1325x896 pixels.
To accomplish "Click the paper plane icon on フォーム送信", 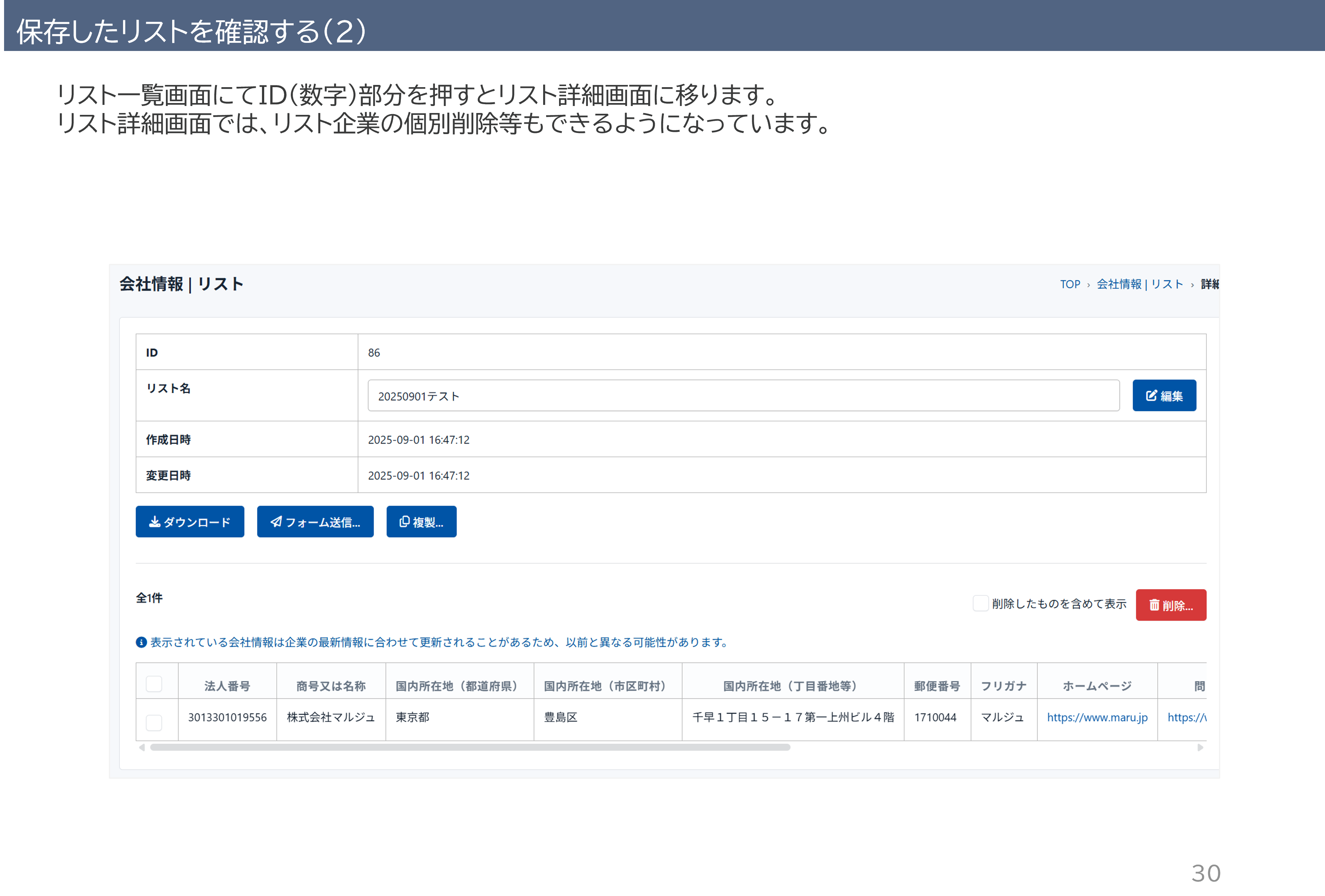I will [276, 521].
